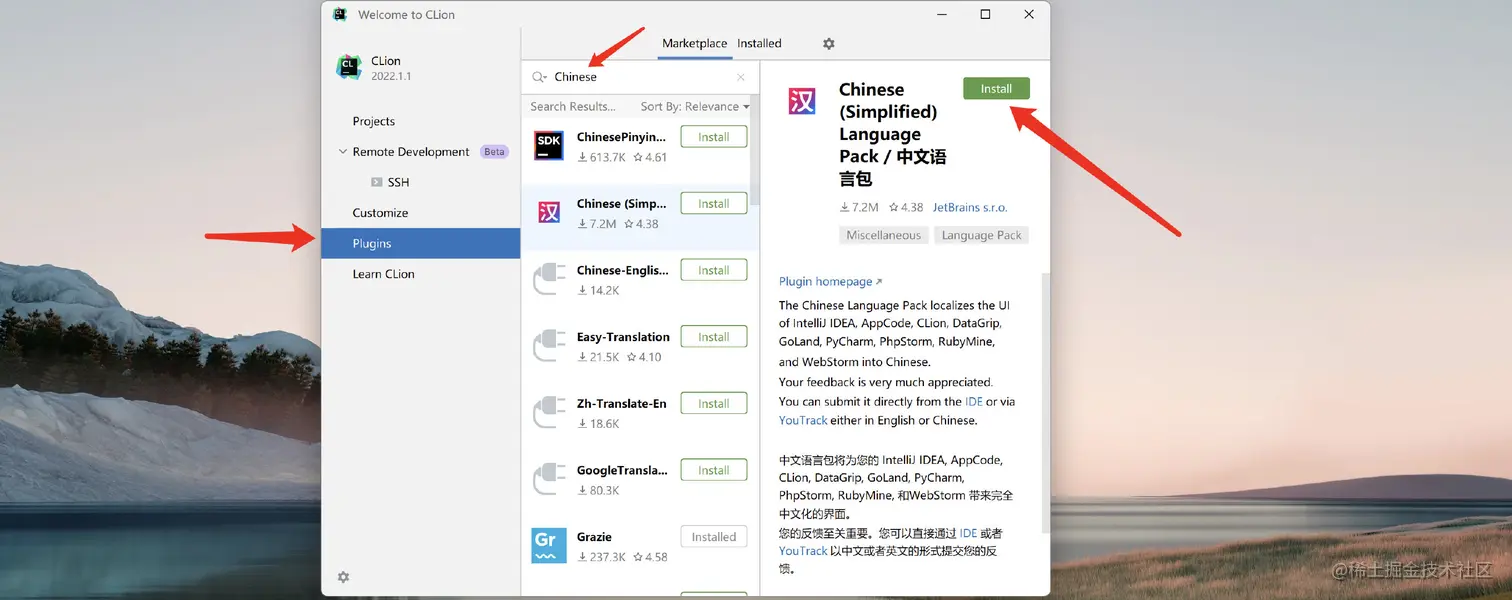This screenshot has height=600, width=1512.
Task: Click the description pane scrollbar
Action: point(1046,402)
